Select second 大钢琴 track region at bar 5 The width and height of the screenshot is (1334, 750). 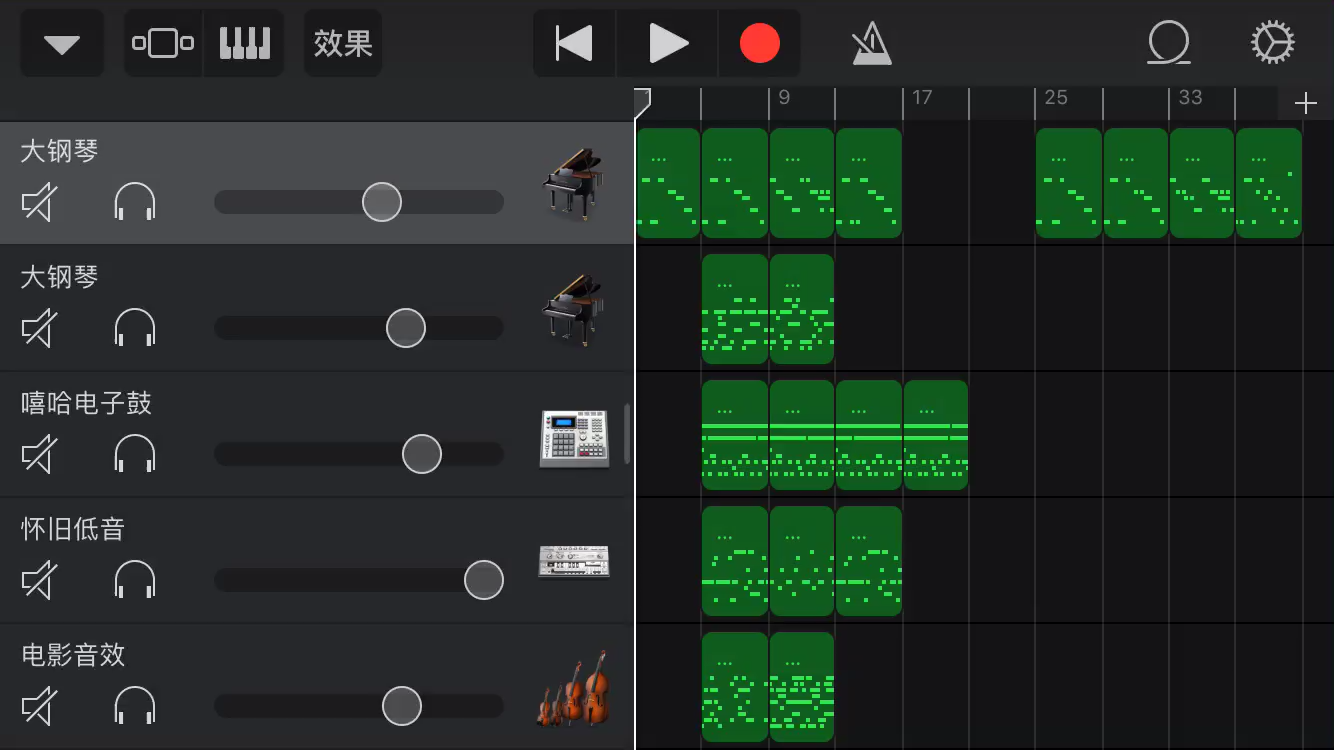point(735,309)
